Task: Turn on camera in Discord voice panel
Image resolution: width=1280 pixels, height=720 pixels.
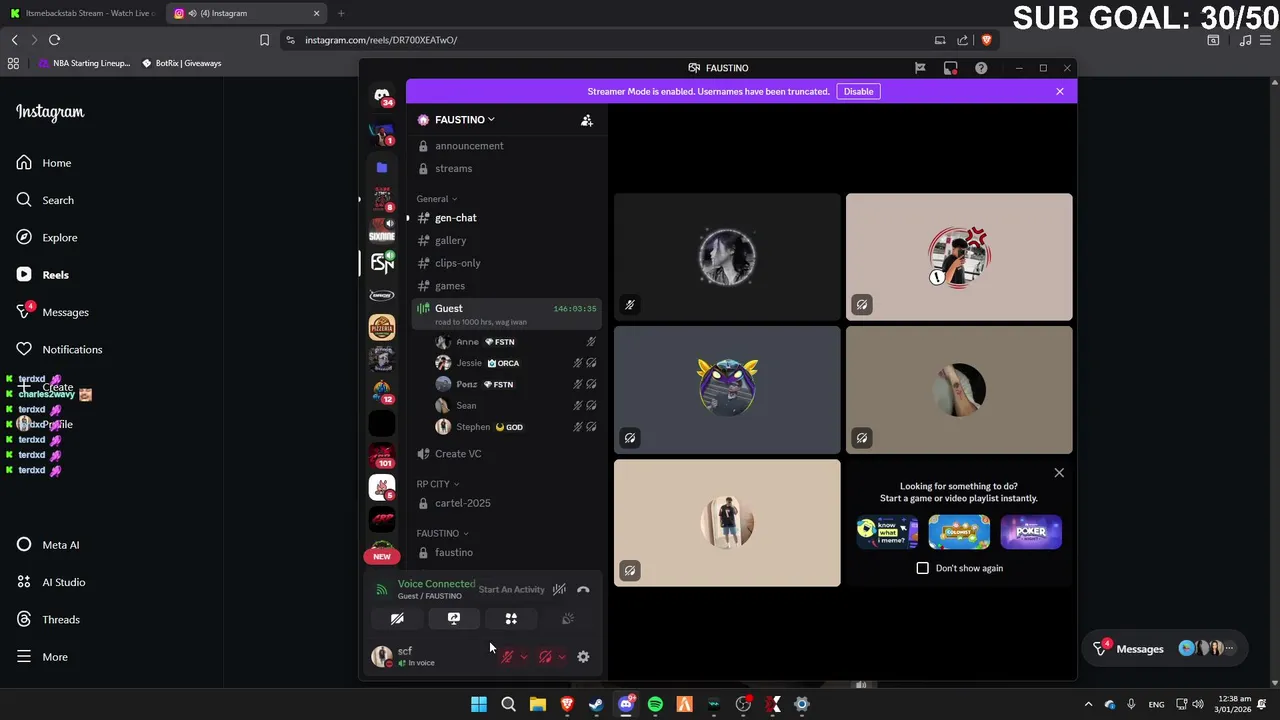Action: pos(397,619)
